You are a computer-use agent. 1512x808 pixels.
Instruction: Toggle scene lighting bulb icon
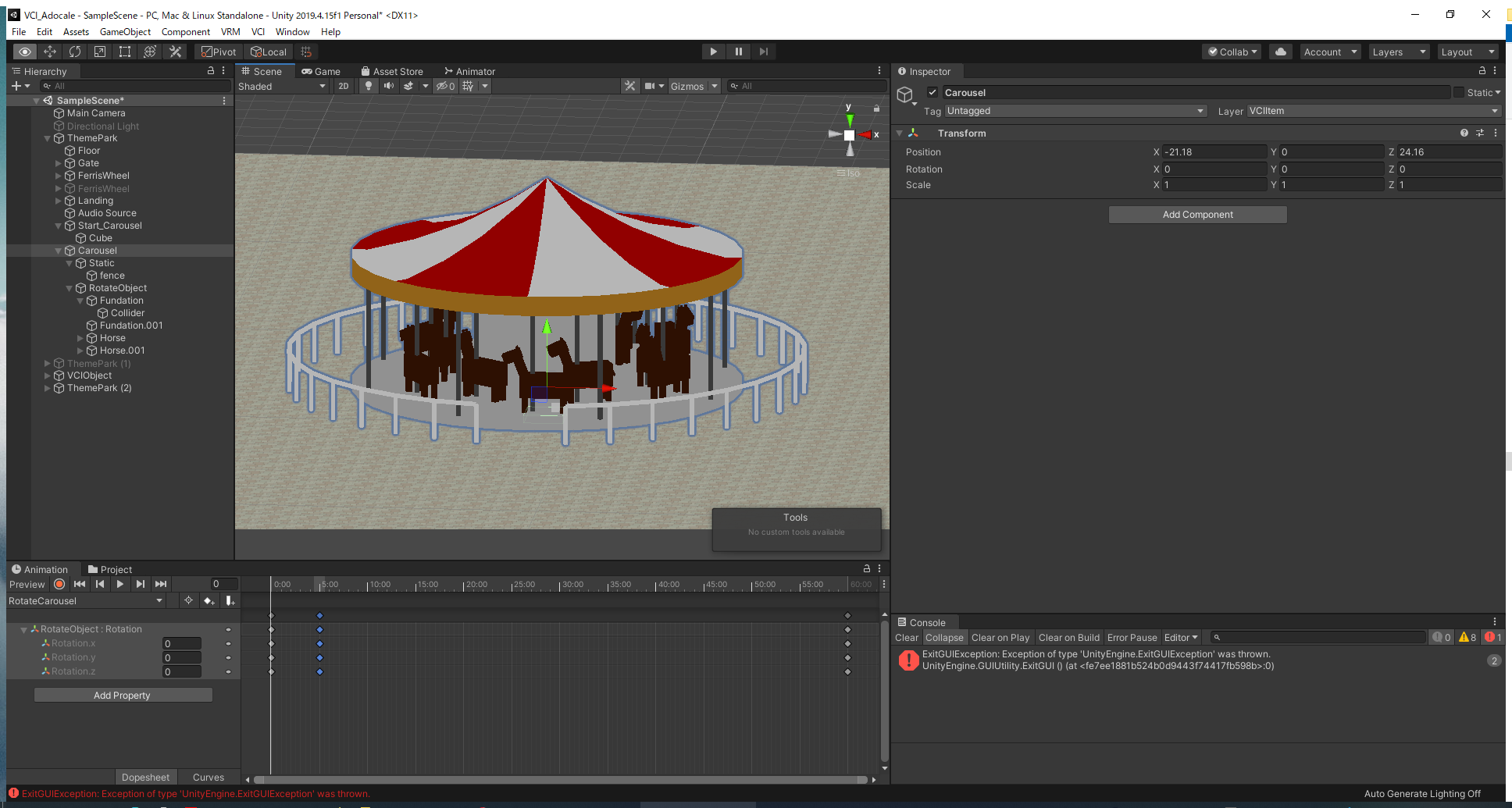pyautogui.click(x=369, y=86)
